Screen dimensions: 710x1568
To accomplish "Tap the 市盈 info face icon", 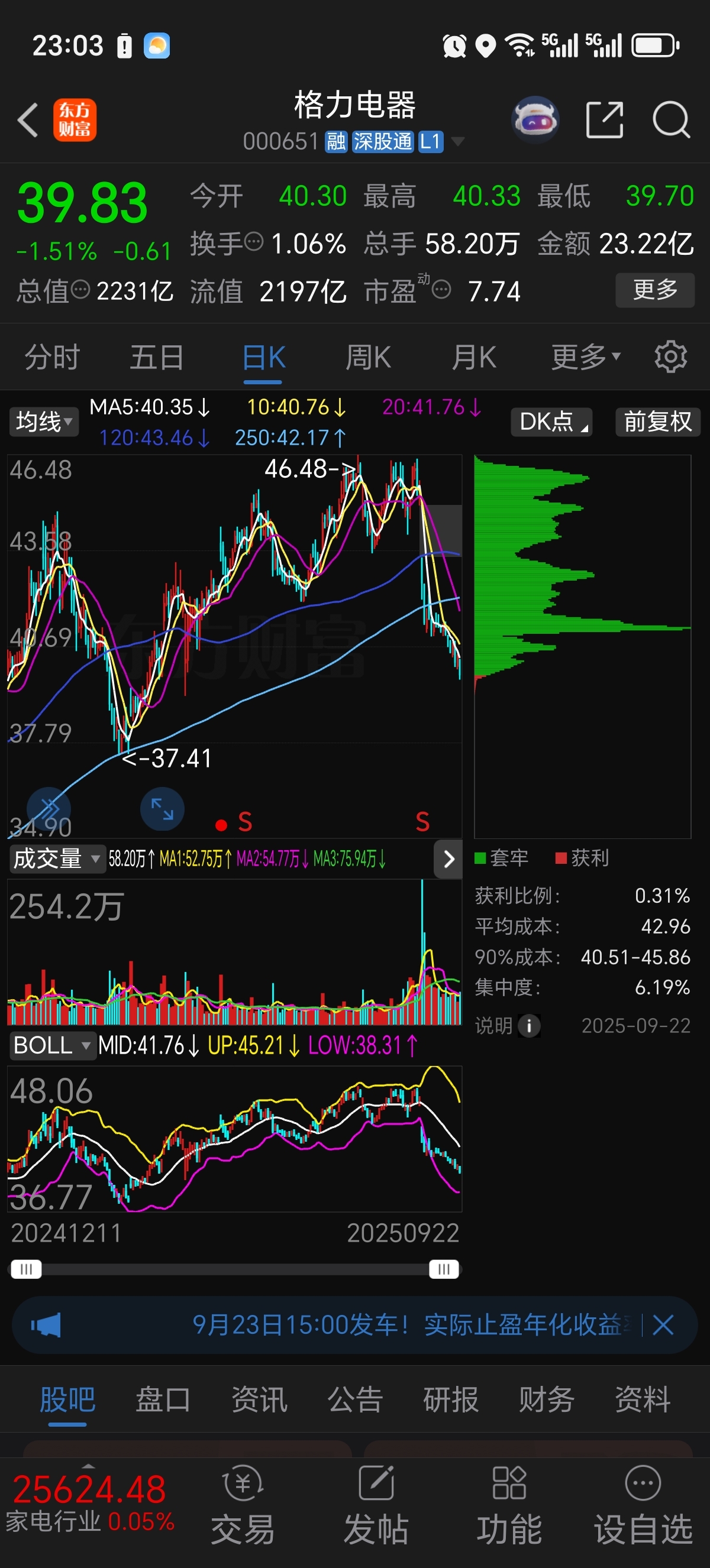I will coord(442,289).
